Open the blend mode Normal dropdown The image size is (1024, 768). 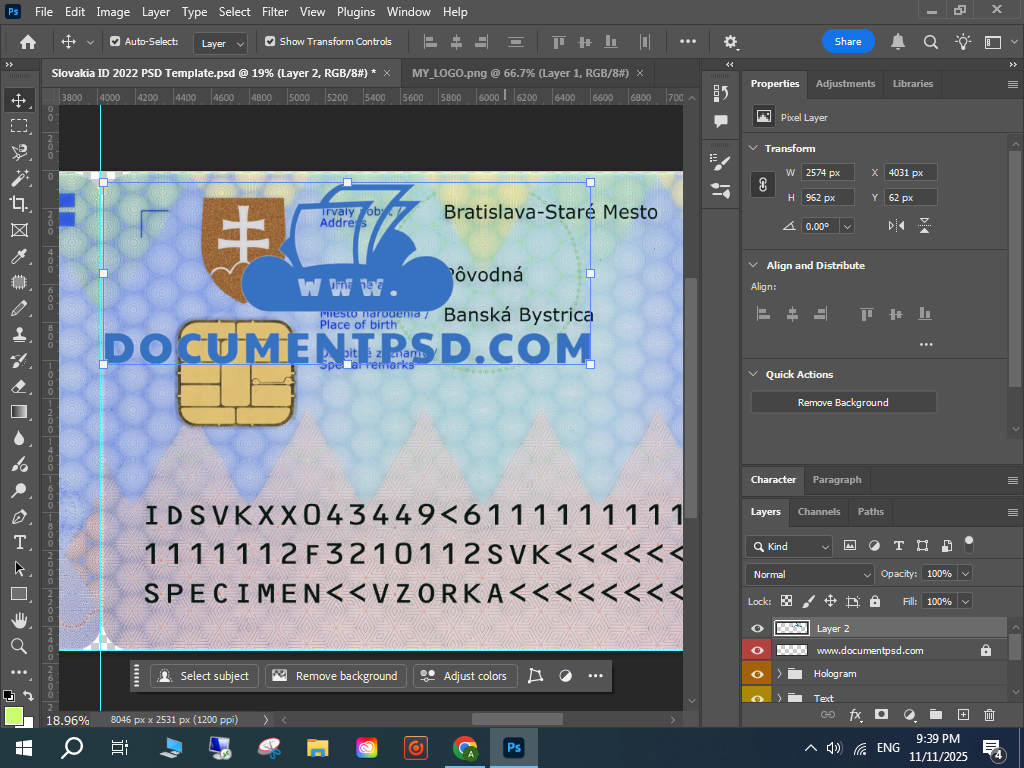click(809, 574)
